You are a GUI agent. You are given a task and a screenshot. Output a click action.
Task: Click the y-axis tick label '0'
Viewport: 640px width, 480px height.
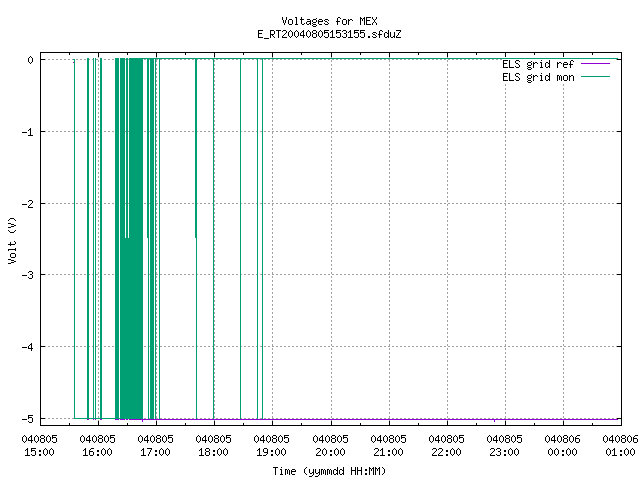(x=31, y=60)
